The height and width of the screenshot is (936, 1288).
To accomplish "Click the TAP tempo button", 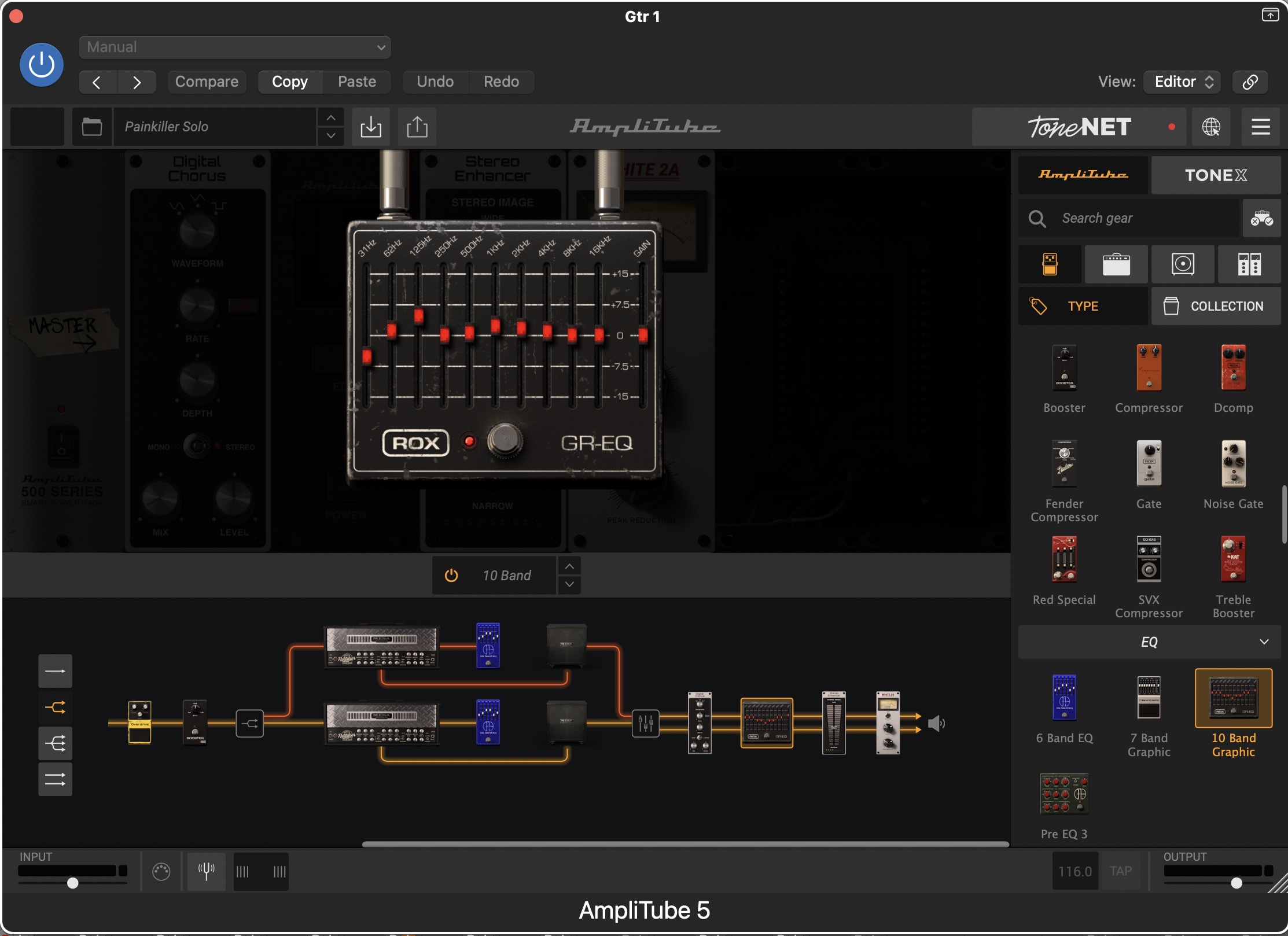I will (x=1121, y=871).
